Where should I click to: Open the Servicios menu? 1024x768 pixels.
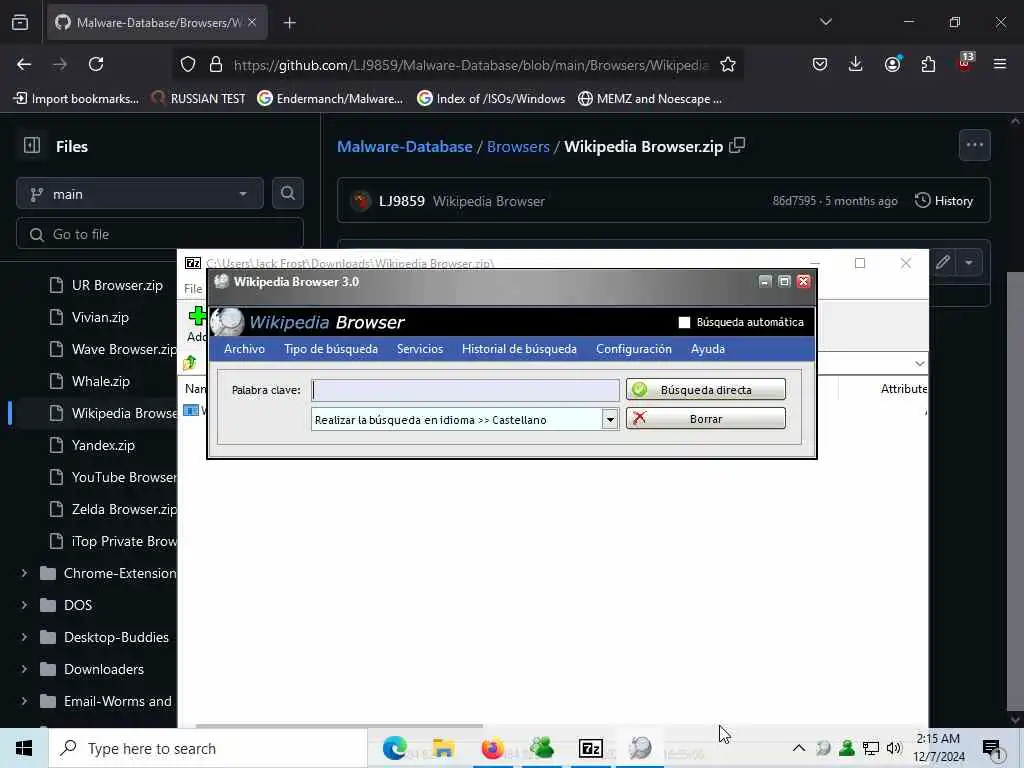click(420, 349)
